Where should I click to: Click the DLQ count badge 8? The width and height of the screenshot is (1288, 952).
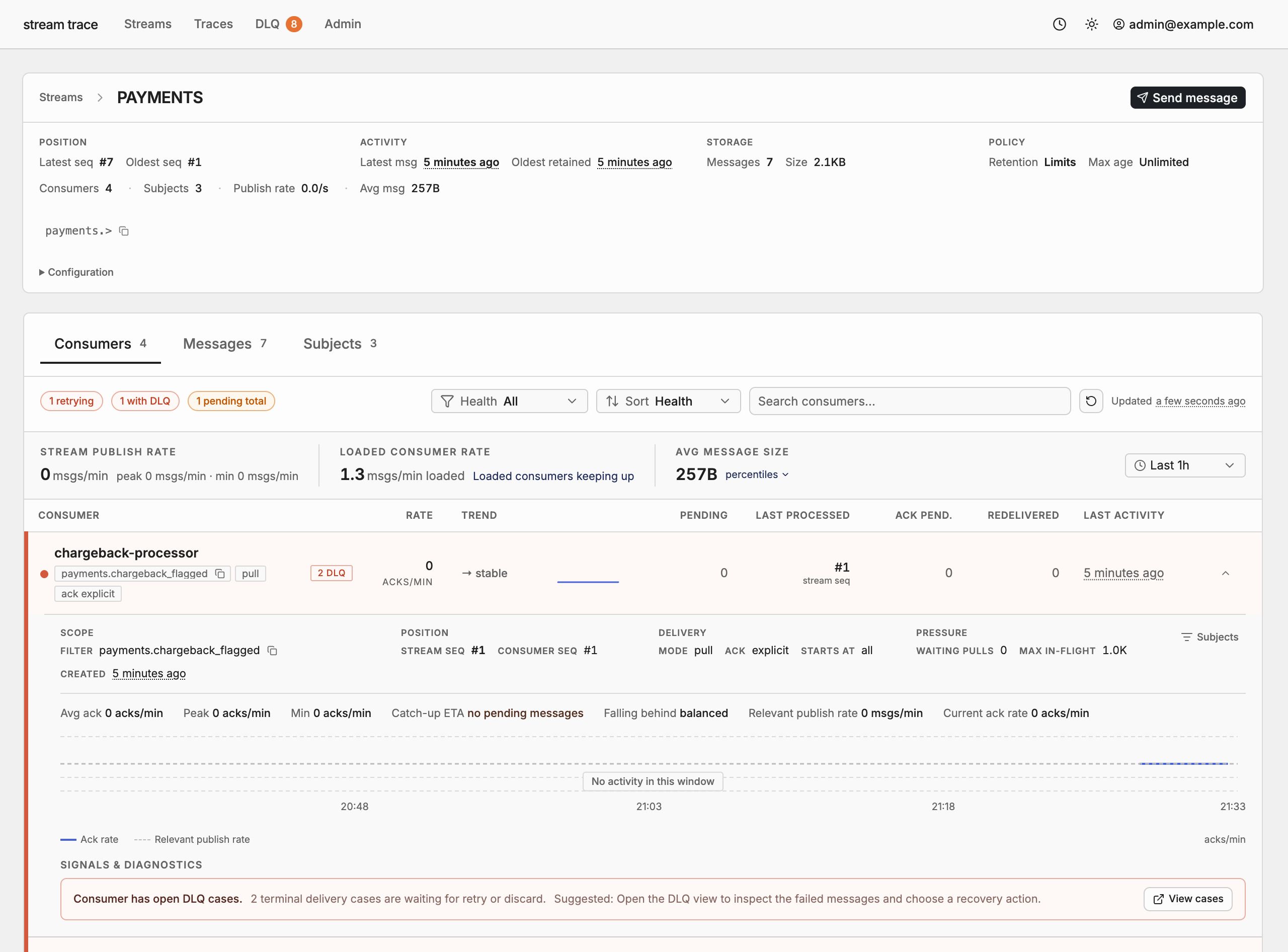[294, 24]
